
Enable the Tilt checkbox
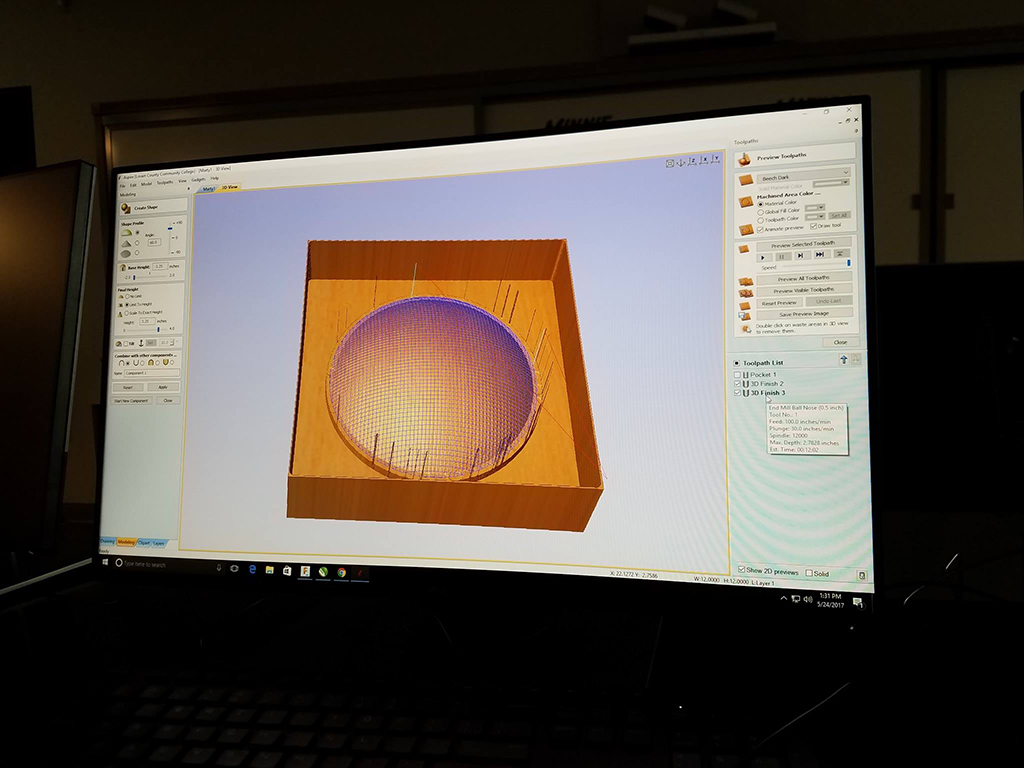tap(125, 344)
